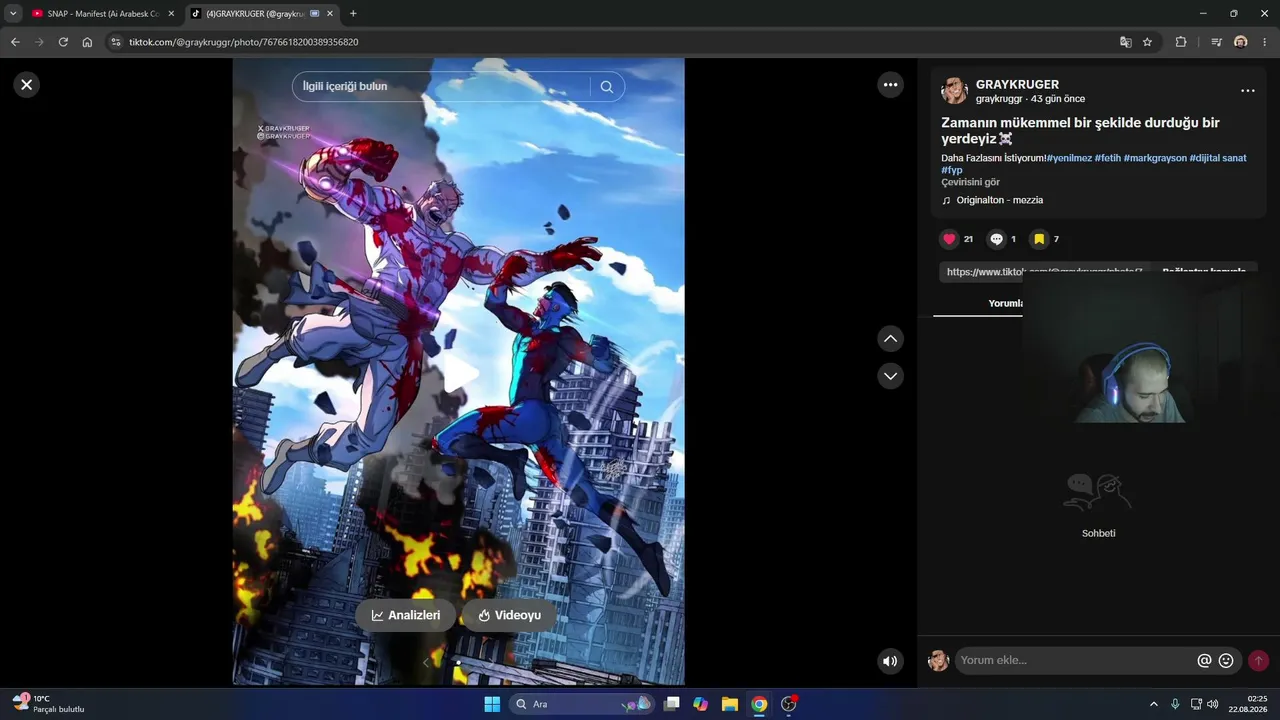
Task: Launch Copilot from the taskbar
Action: pos(700,704)
